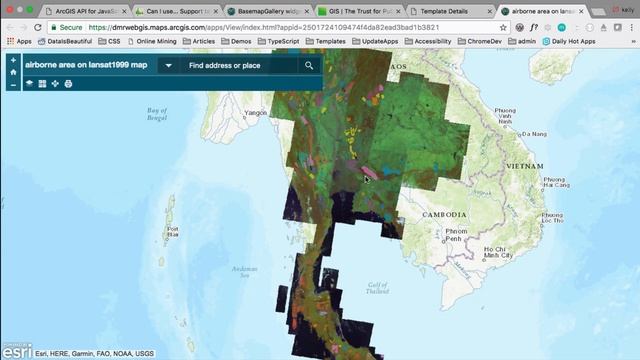Select the address bar URL
Viewport: 640px width, 360px height.
(x=264, y=27)
